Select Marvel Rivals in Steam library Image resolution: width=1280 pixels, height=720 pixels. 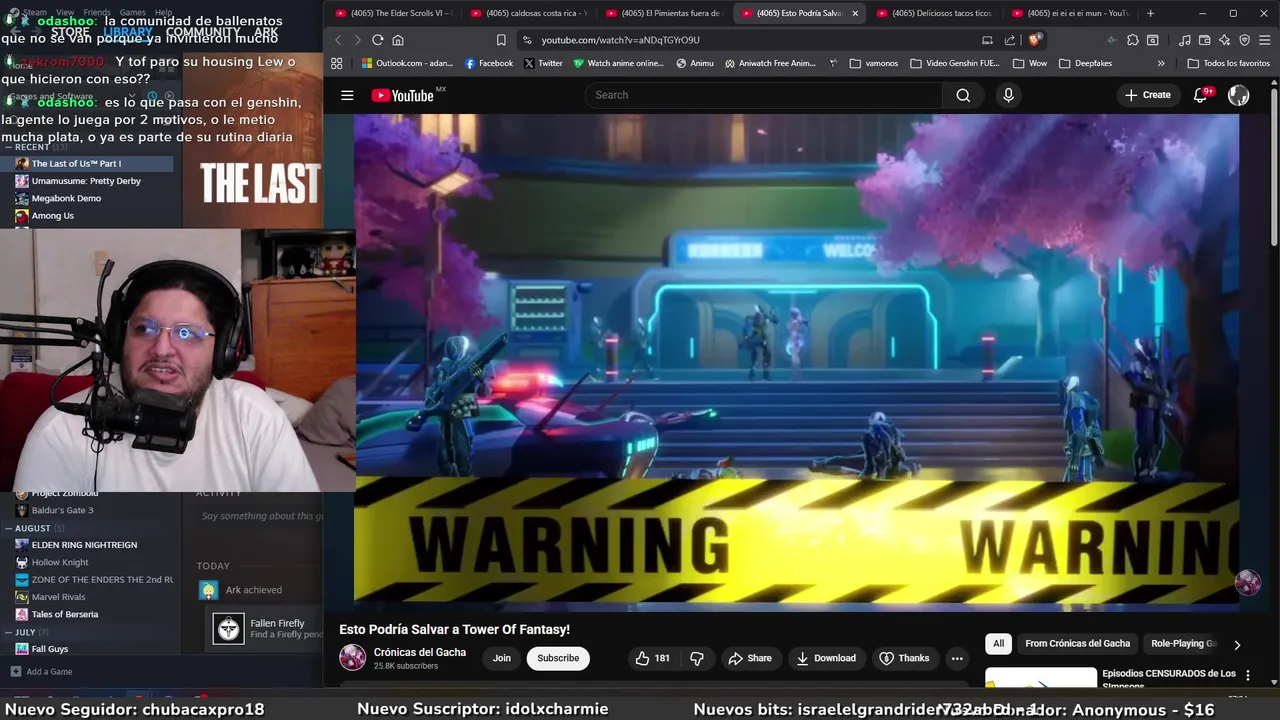[59, 597]
